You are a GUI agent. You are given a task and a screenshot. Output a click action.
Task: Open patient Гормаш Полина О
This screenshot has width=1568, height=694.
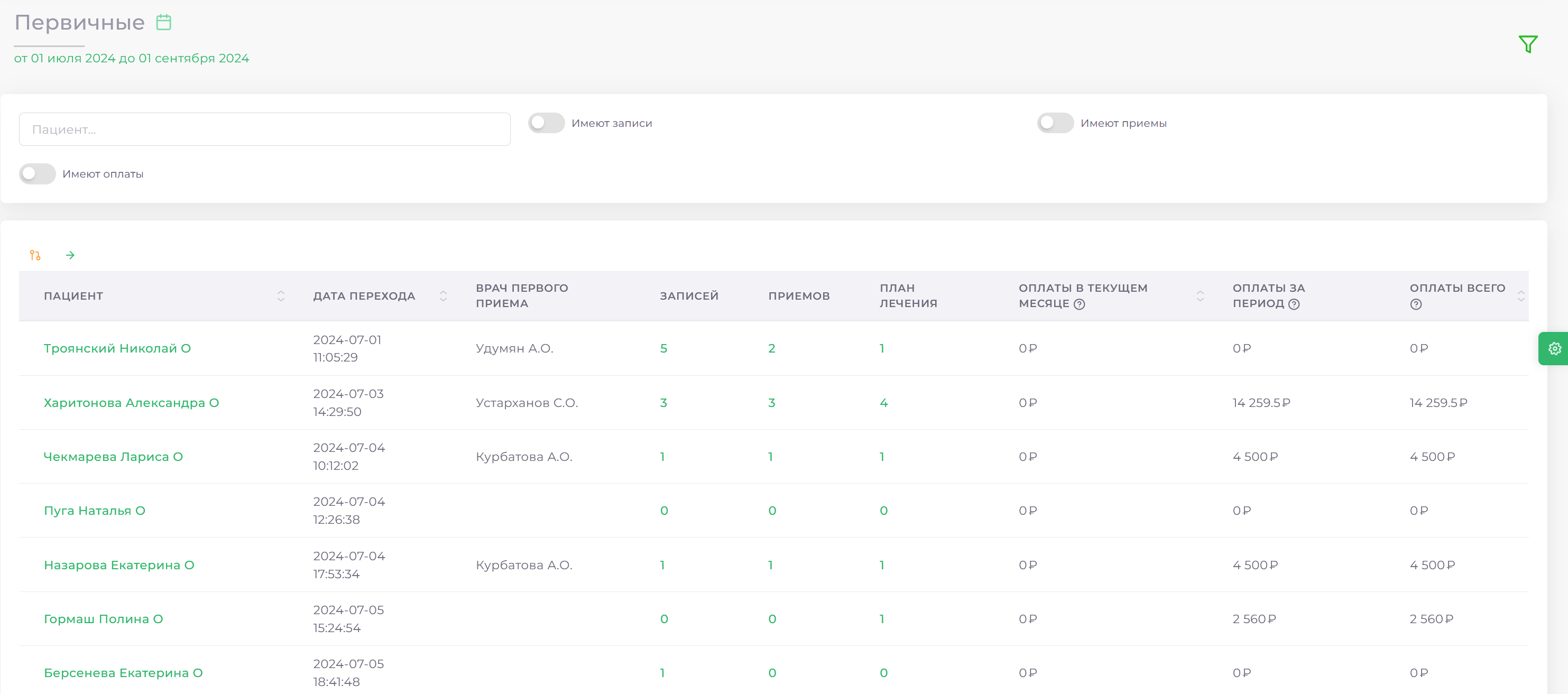tap(104, 619)
